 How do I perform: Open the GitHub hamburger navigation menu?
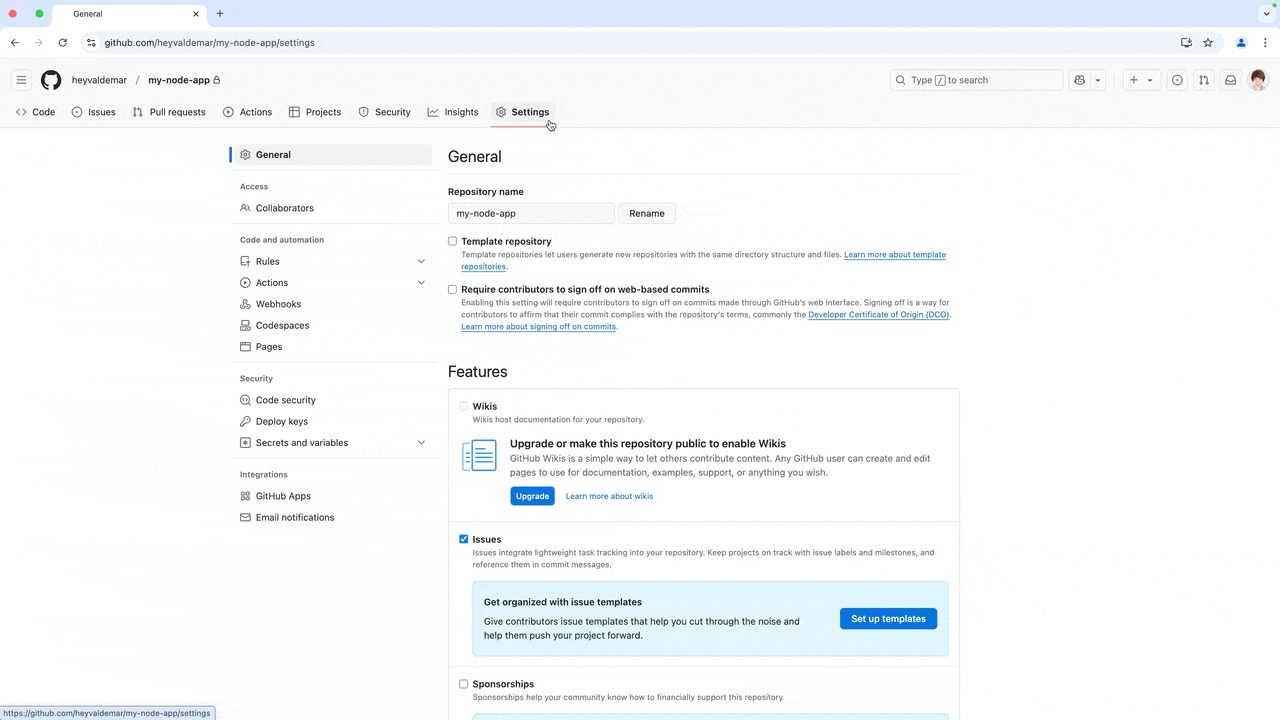[21, 80]
